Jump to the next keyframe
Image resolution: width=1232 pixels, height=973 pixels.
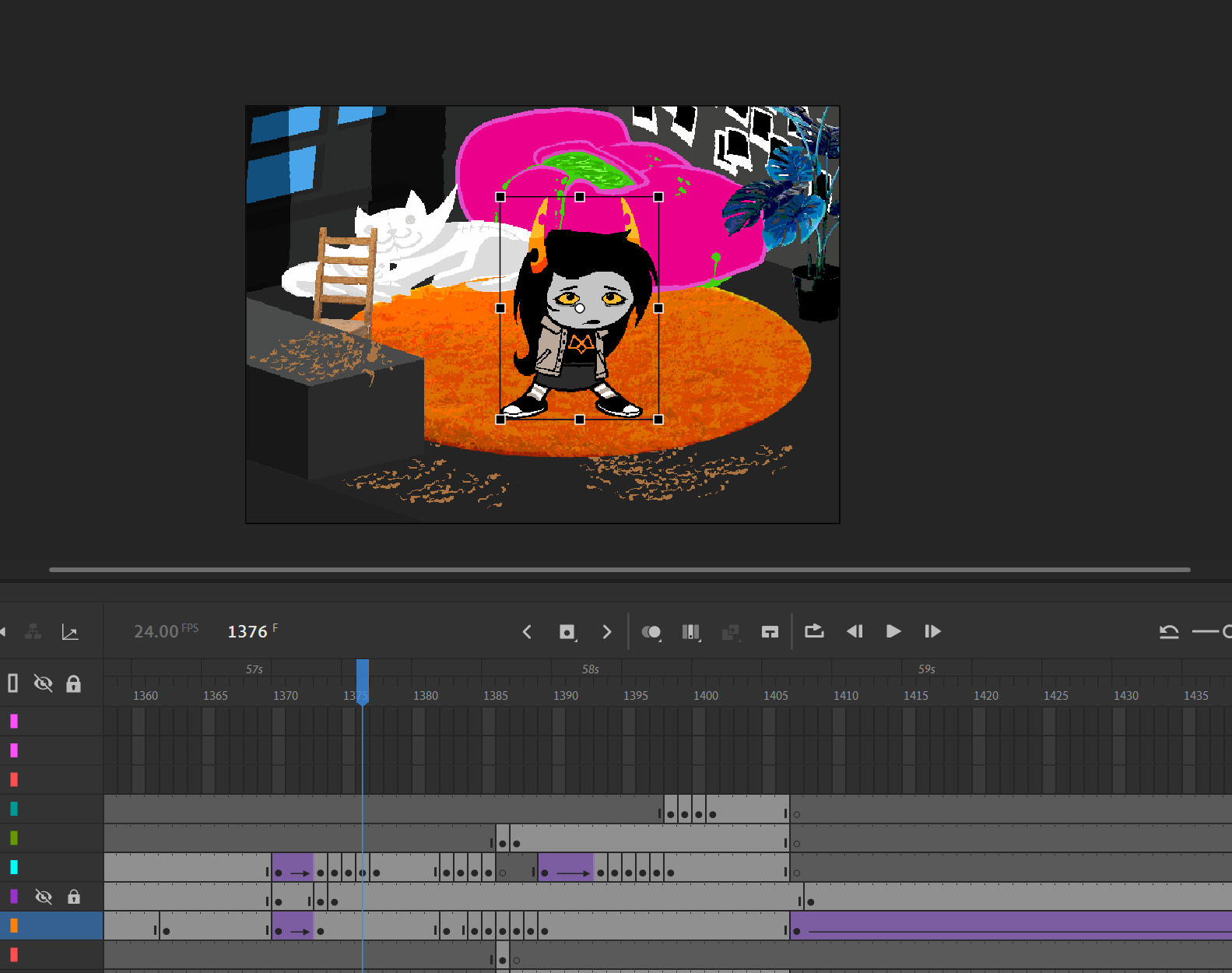pyautogui.click(x=607, y=632)
